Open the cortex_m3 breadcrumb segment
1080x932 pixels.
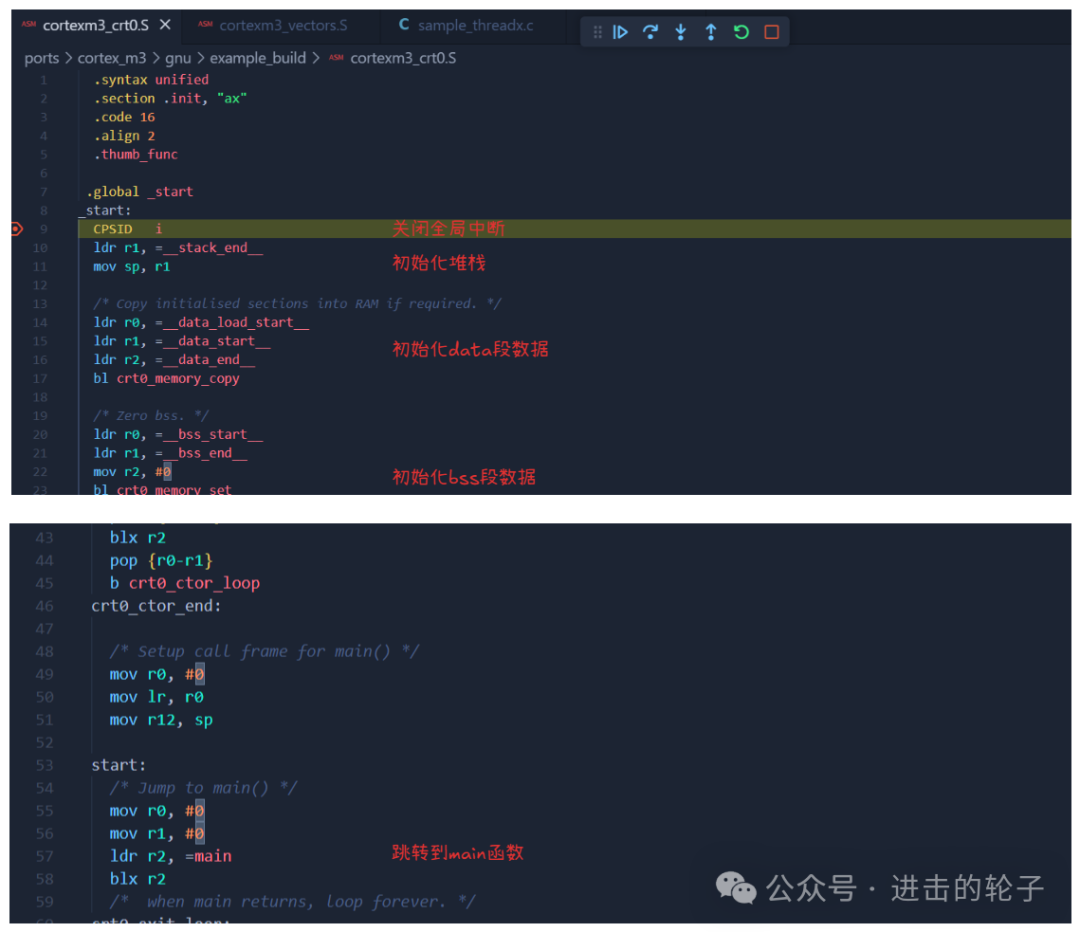112,58
